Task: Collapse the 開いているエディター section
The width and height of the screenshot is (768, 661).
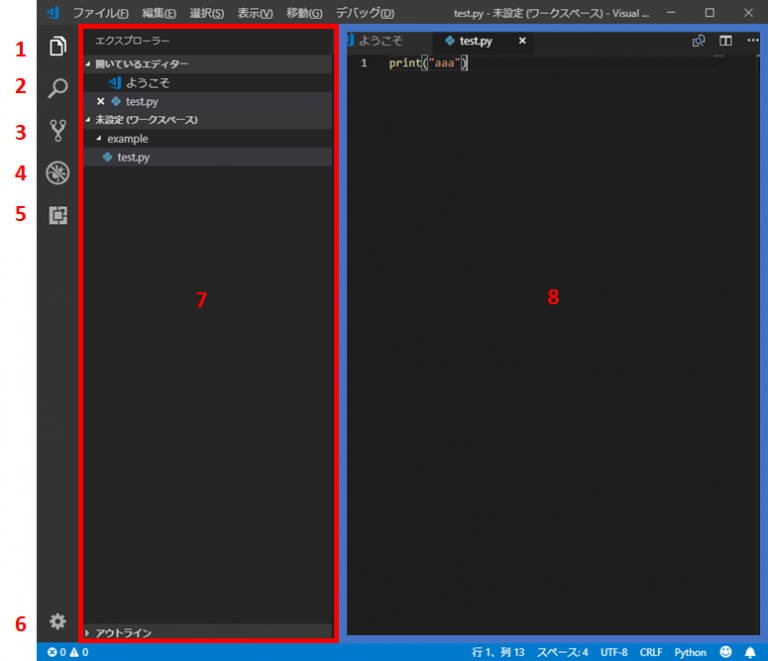Action: click(208, 64)
